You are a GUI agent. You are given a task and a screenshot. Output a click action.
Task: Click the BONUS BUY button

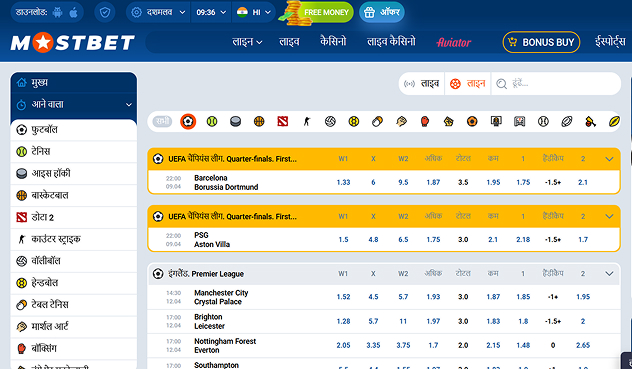coord(541,42)
